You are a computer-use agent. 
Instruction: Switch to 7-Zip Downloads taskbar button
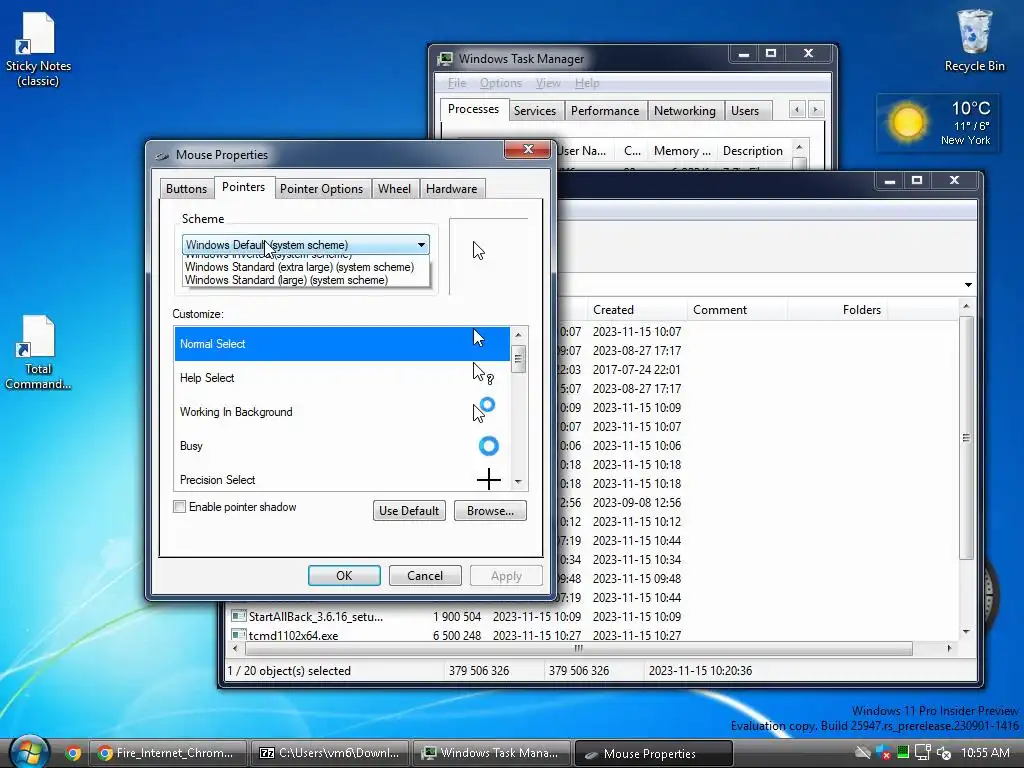point(330,753)
